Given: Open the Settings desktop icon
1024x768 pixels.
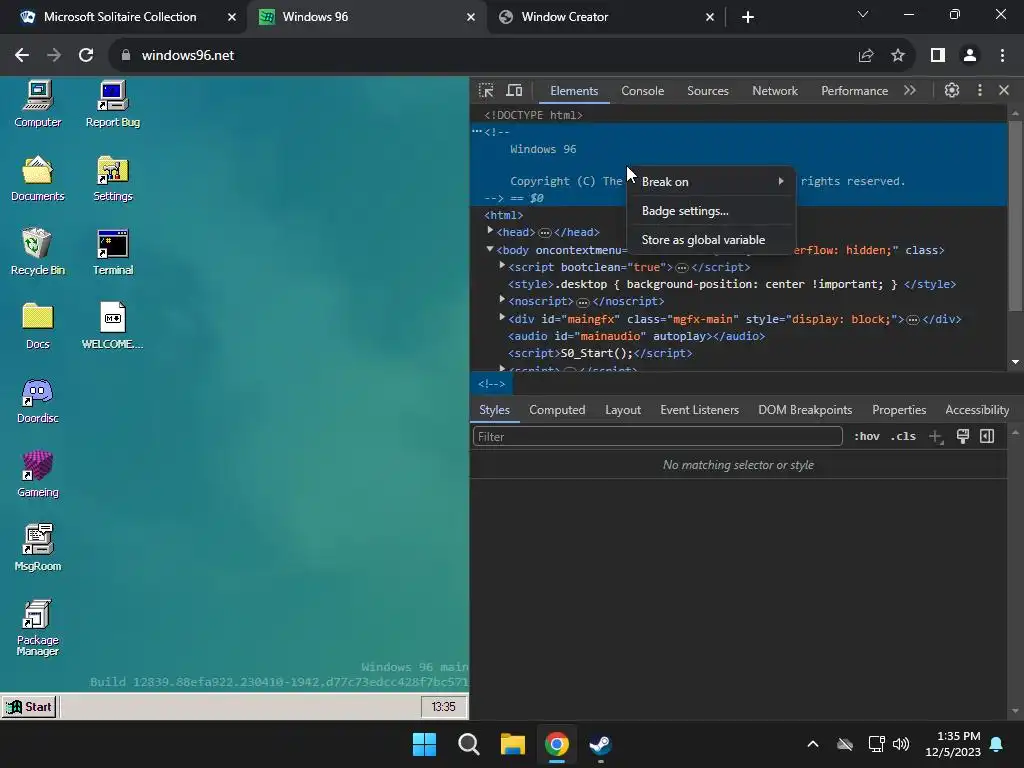Looking at the screenshot, I should [112, 178].
